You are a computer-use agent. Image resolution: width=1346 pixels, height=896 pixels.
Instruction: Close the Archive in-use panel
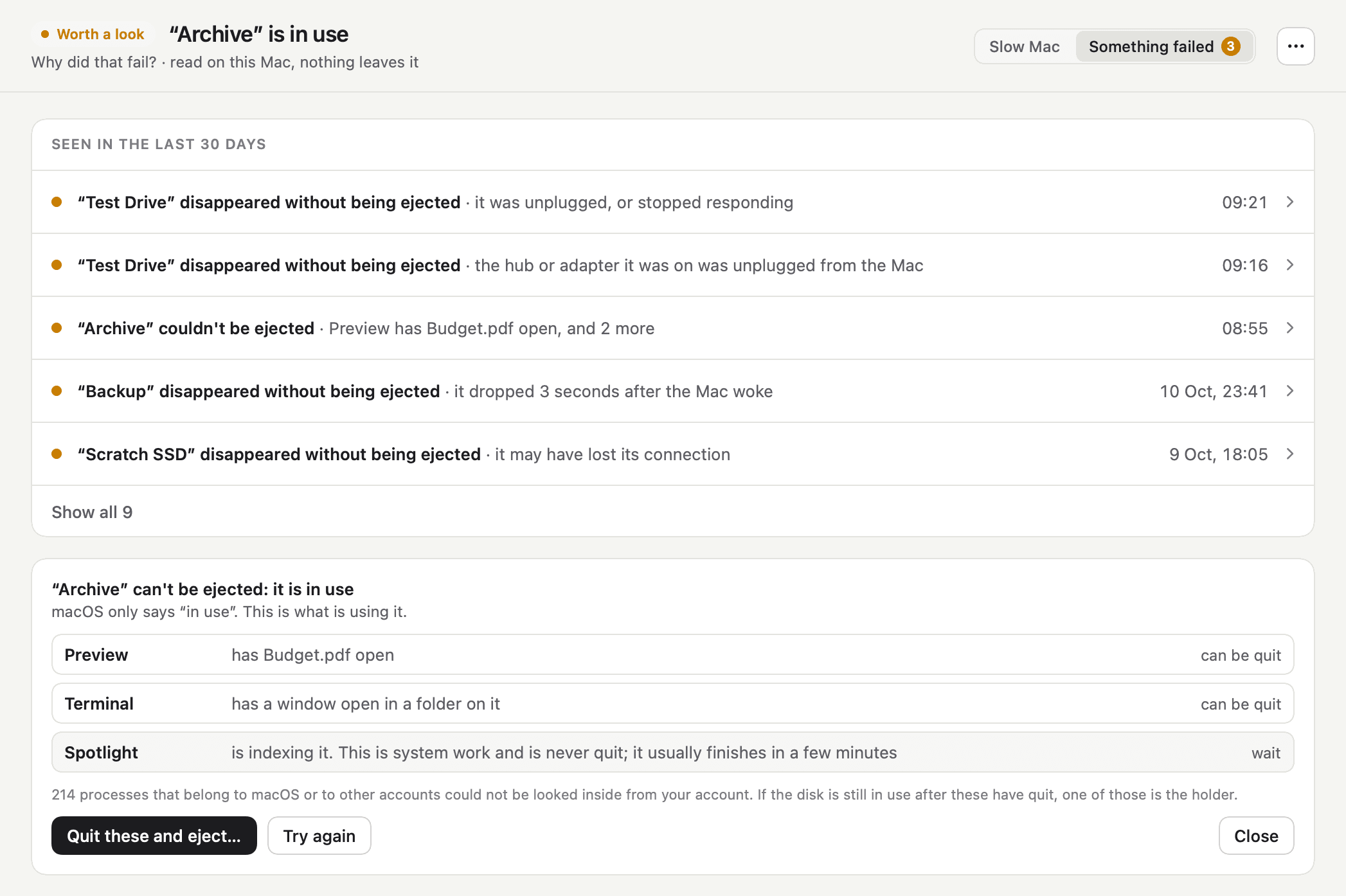(x=1256, y=836)
